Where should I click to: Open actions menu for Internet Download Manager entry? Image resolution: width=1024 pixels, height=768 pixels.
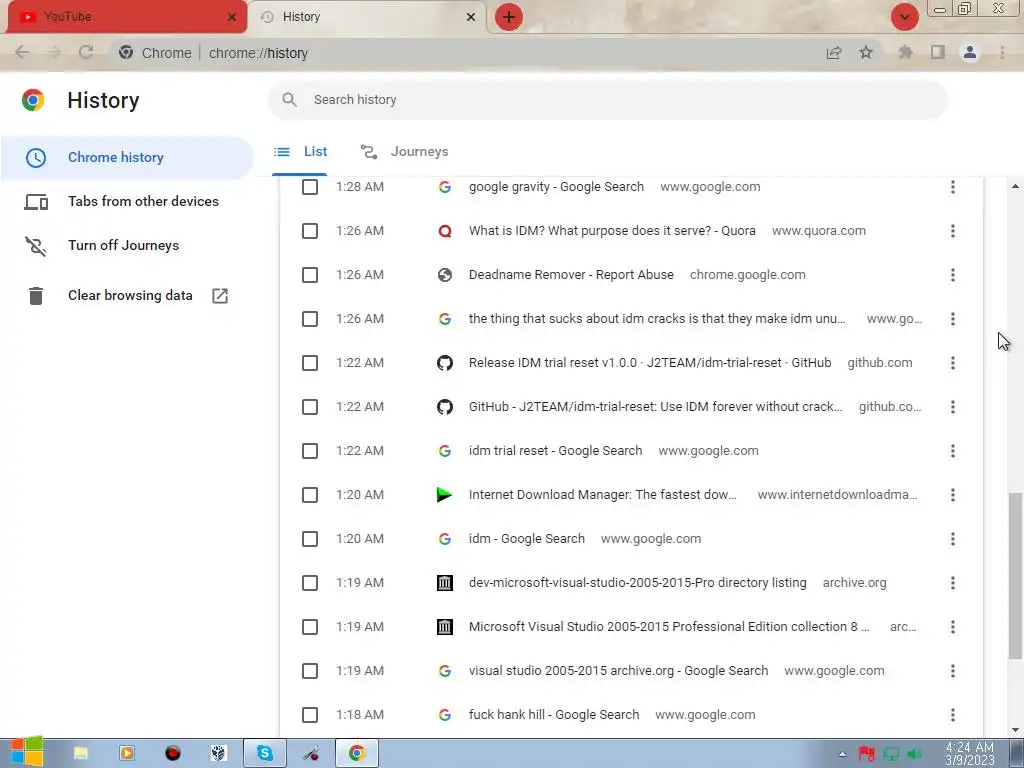coord(953,495)
